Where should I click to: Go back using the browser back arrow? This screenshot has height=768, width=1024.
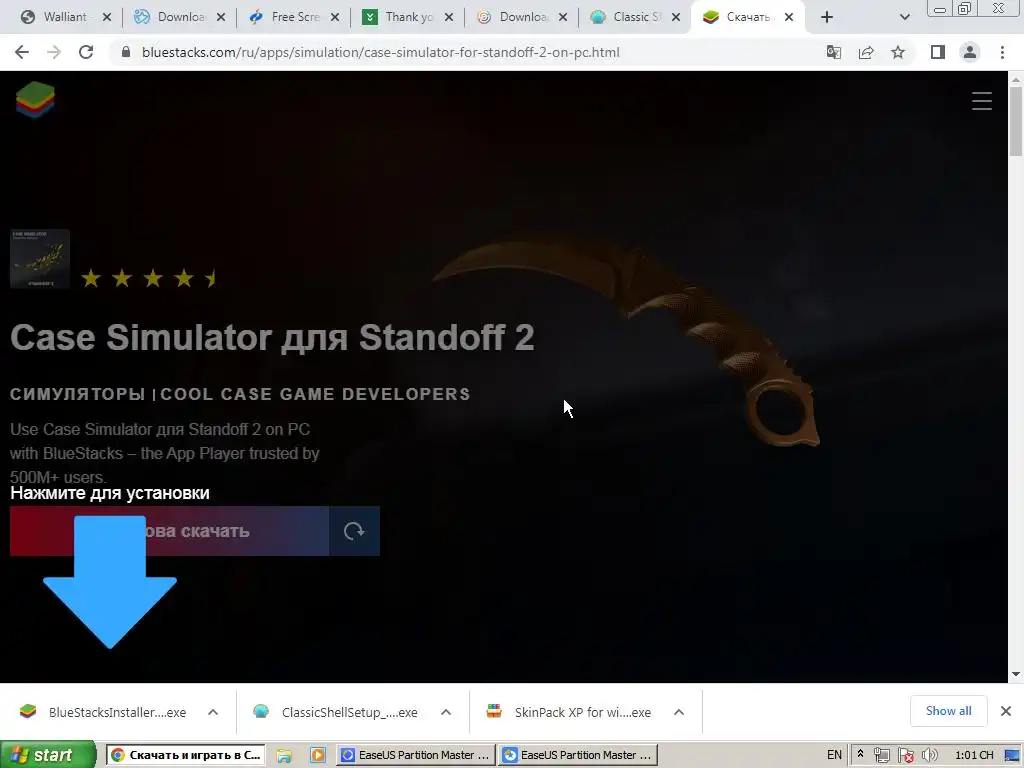pyautogui.click(x=22, y=52)
